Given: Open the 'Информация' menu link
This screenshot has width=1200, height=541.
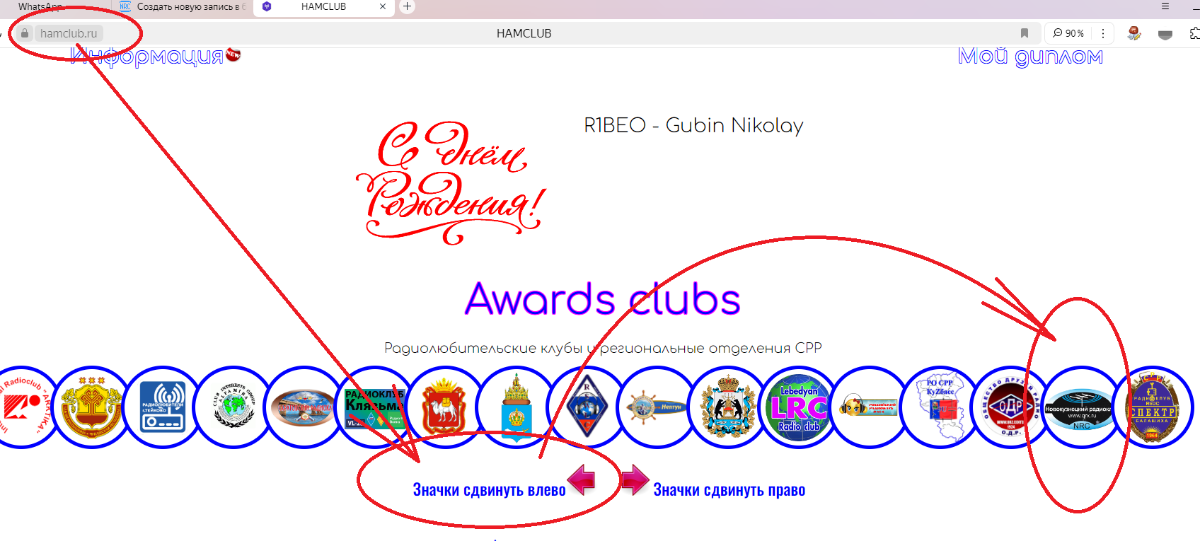Looking at the screenshot, I should coord(147,56).
